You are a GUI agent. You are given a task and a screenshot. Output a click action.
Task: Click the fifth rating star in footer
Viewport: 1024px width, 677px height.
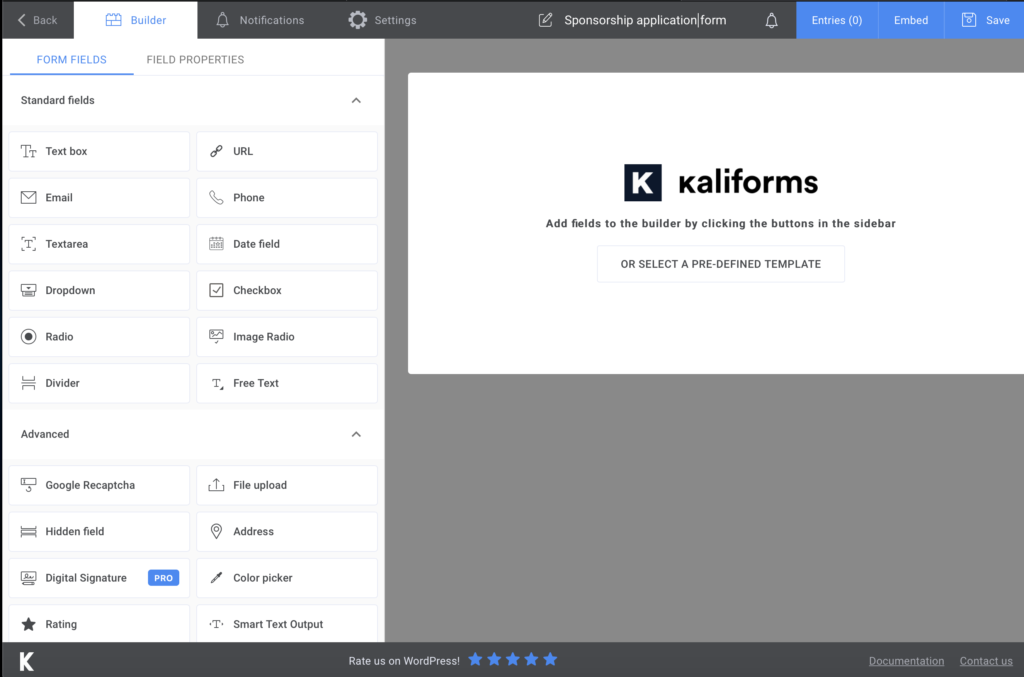pos(550,659)
